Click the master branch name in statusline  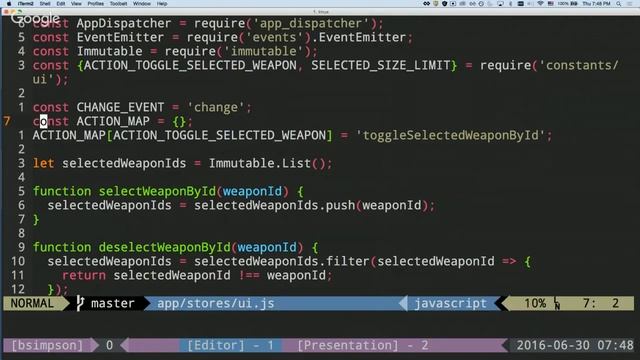pyautogui.click(x=113, y=303)
